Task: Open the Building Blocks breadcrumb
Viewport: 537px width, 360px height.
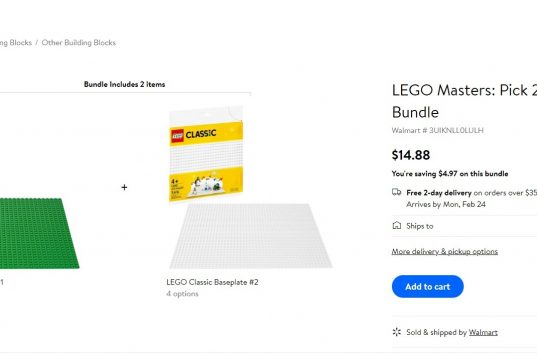Action: pyautogui.click(x=16, y=43)
